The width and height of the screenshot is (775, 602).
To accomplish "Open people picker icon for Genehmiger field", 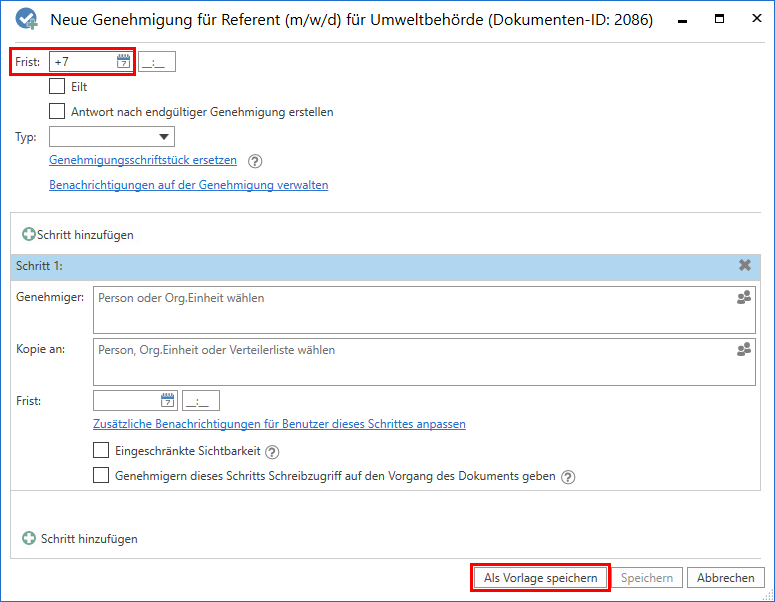I will click(x=743, y=298).
